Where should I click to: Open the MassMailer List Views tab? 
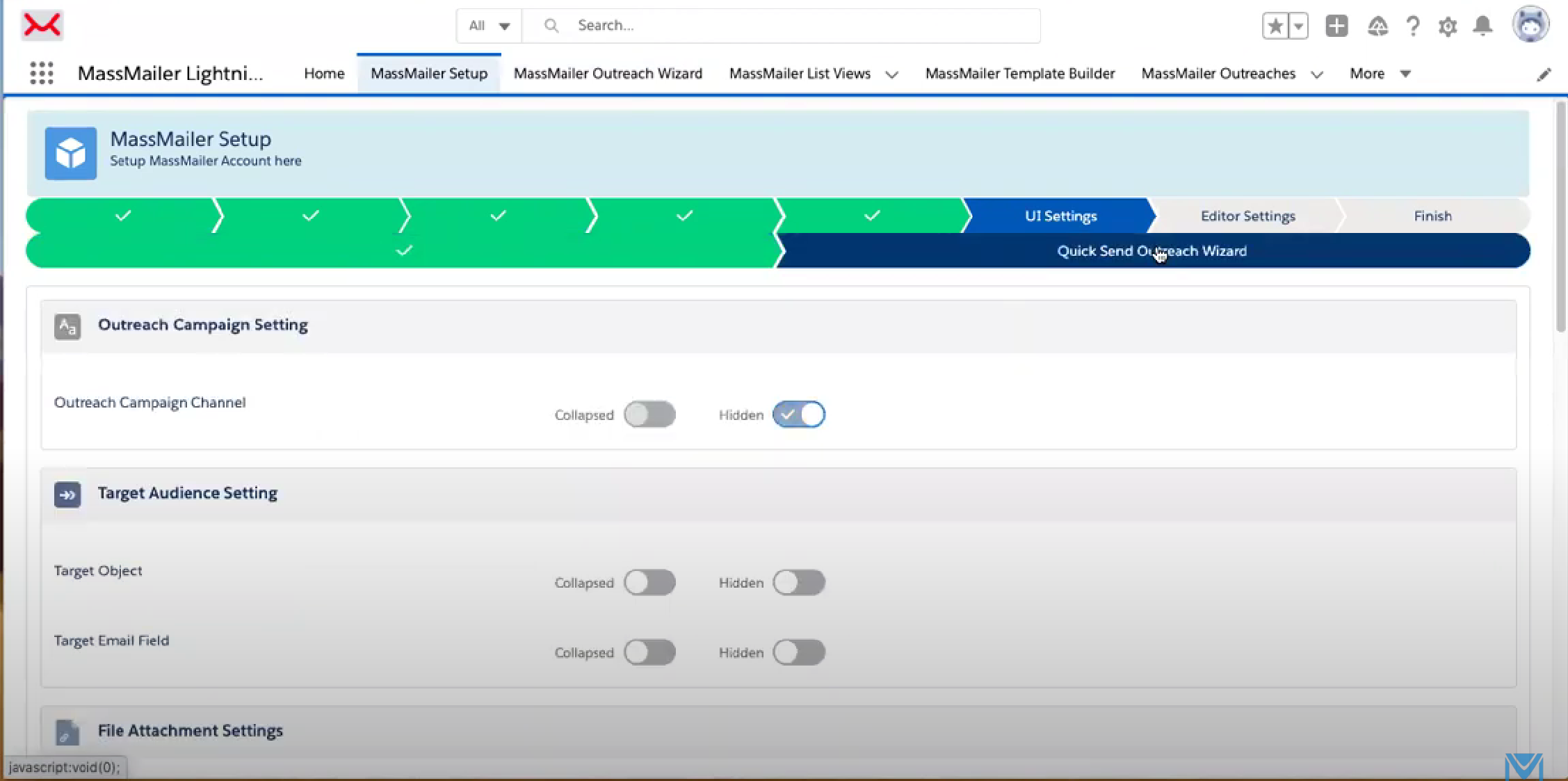[800, 74]
